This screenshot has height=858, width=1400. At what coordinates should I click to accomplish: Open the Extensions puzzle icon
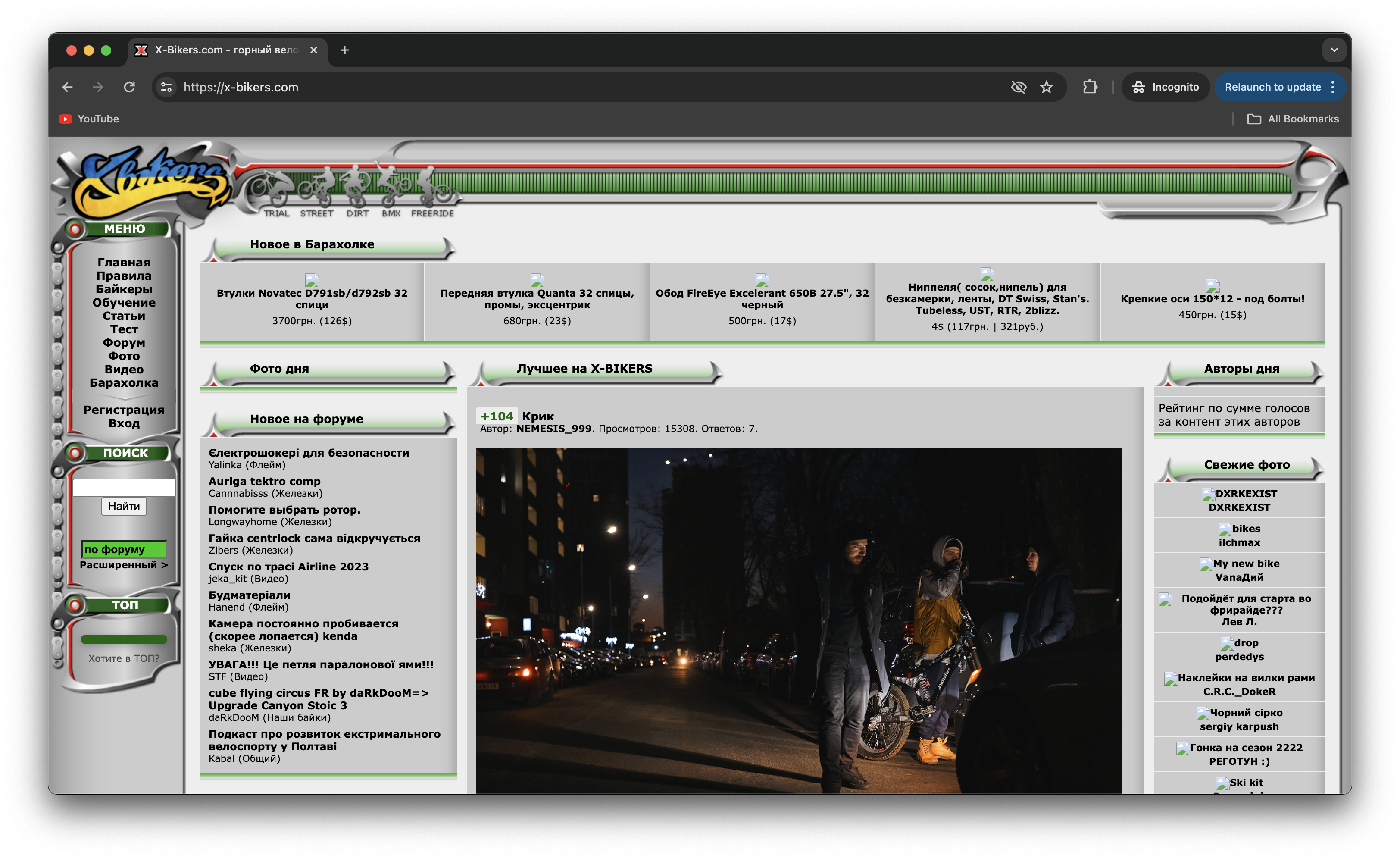(x=1089, y=87)
